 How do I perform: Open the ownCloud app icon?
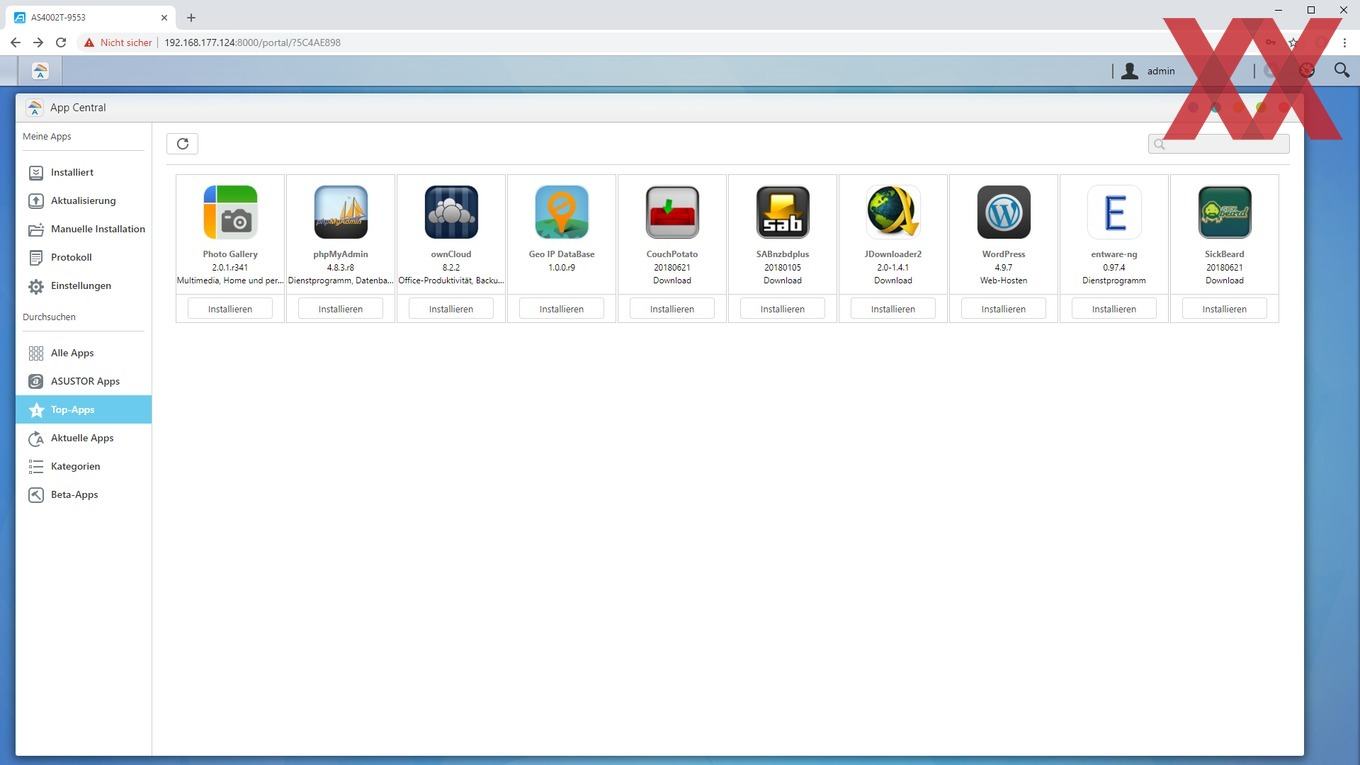coord(451,212)
